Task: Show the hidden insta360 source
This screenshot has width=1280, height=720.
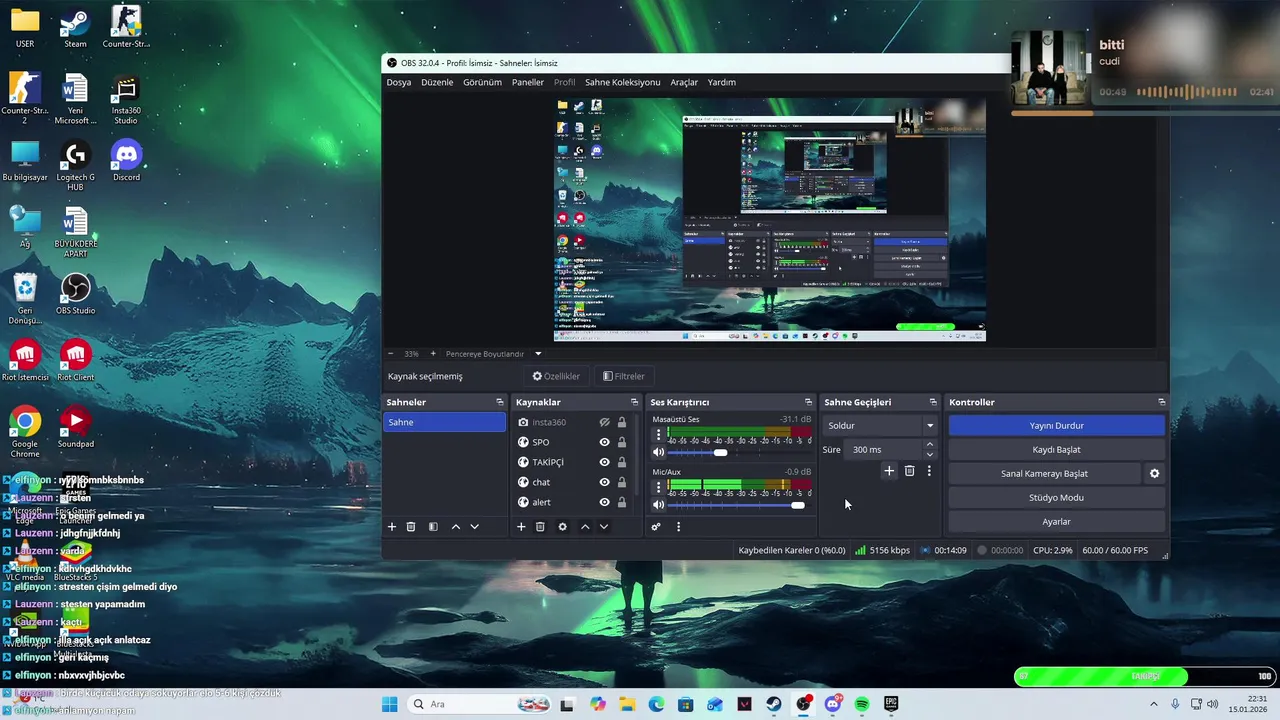Action: (x=604, y=422)
